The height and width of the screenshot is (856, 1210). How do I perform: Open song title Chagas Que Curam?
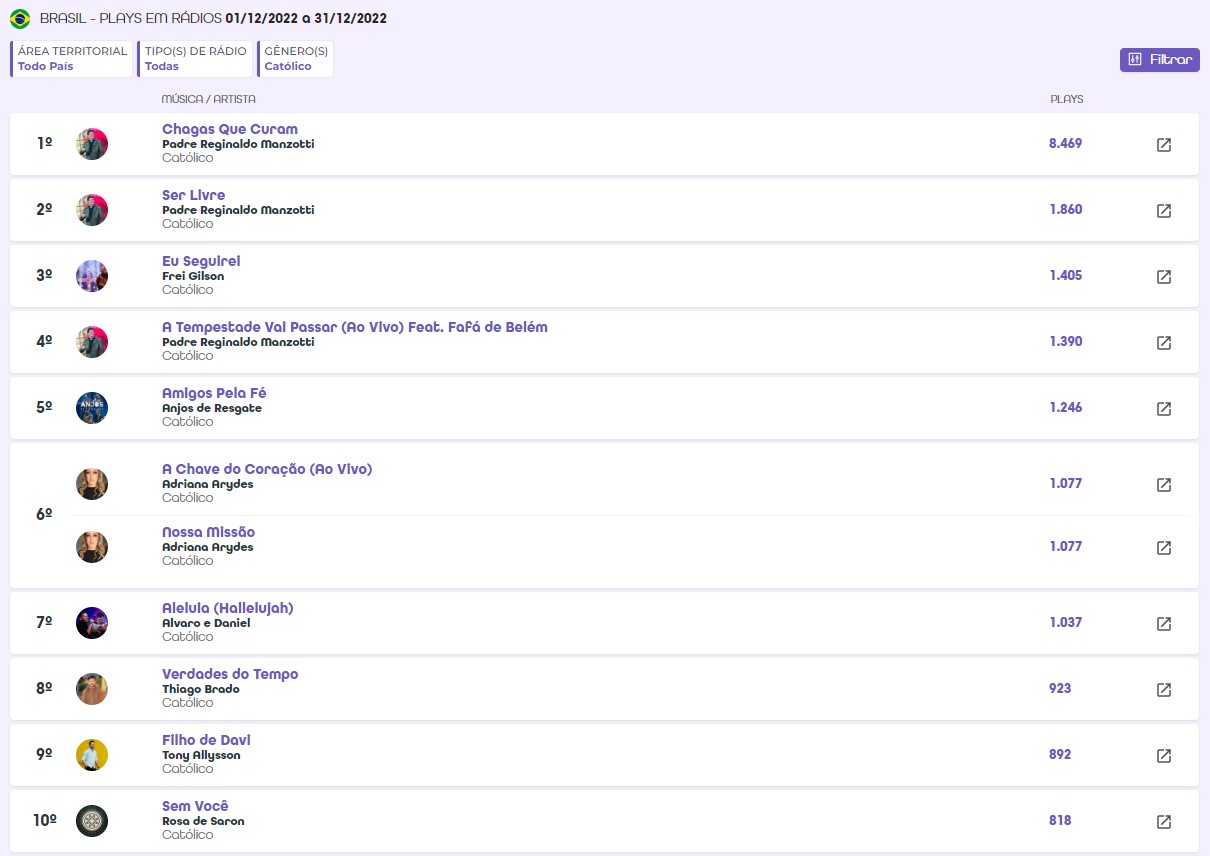230,129
